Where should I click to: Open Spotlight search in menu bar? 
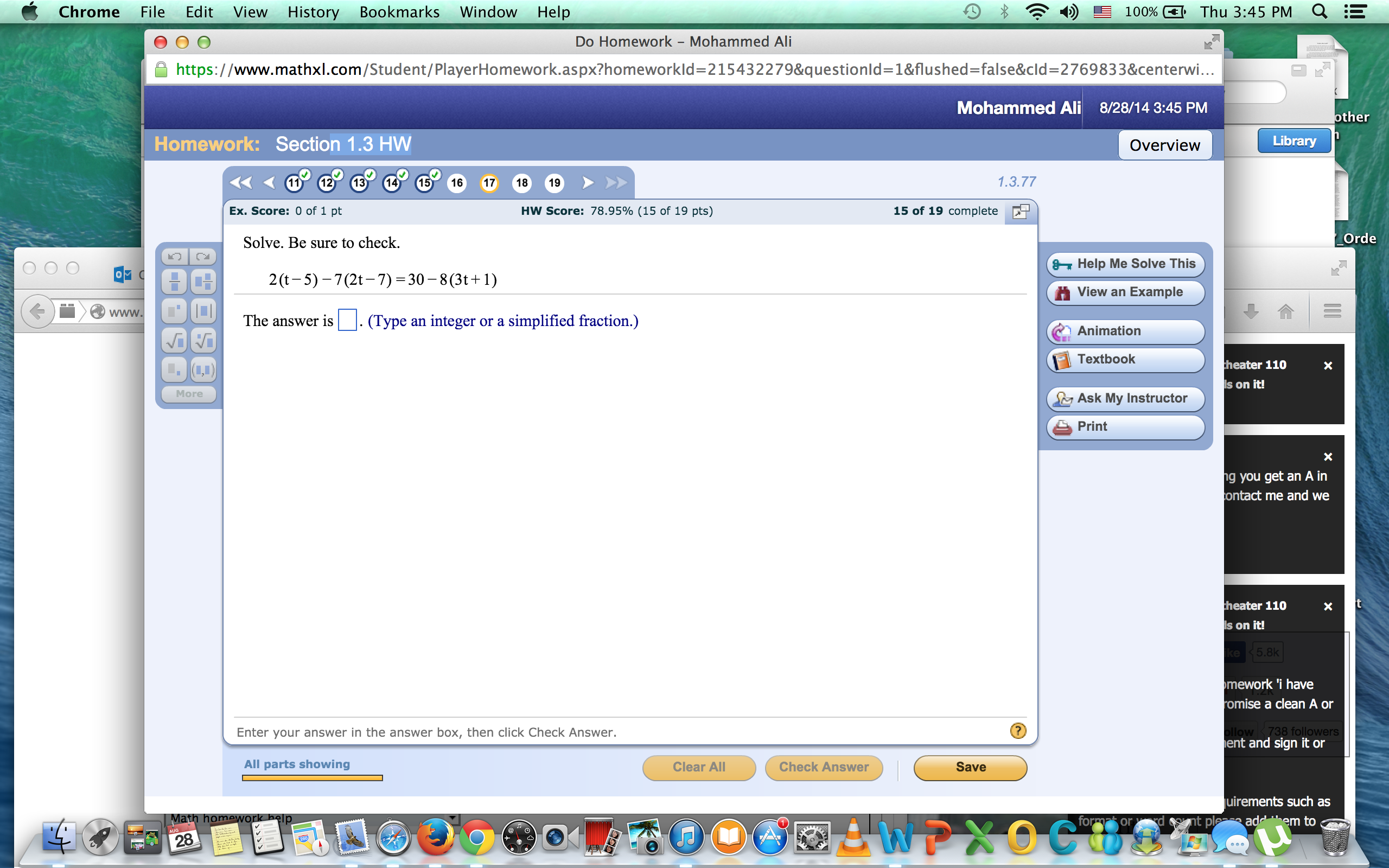point(1320,12)
